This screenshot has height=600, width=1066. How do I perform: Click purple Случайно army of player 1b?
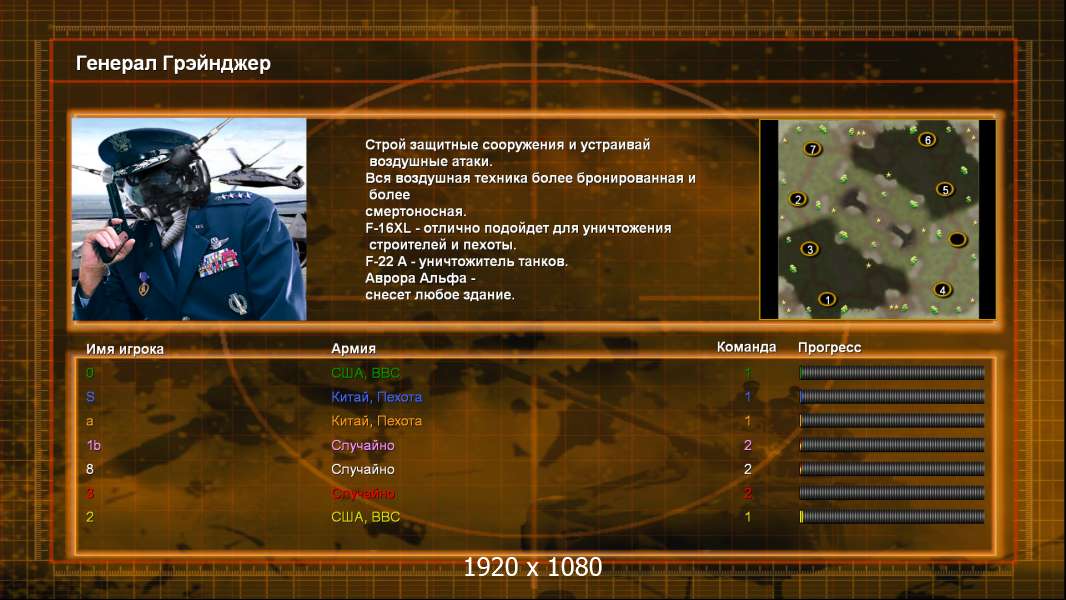(x=363, y=446)
